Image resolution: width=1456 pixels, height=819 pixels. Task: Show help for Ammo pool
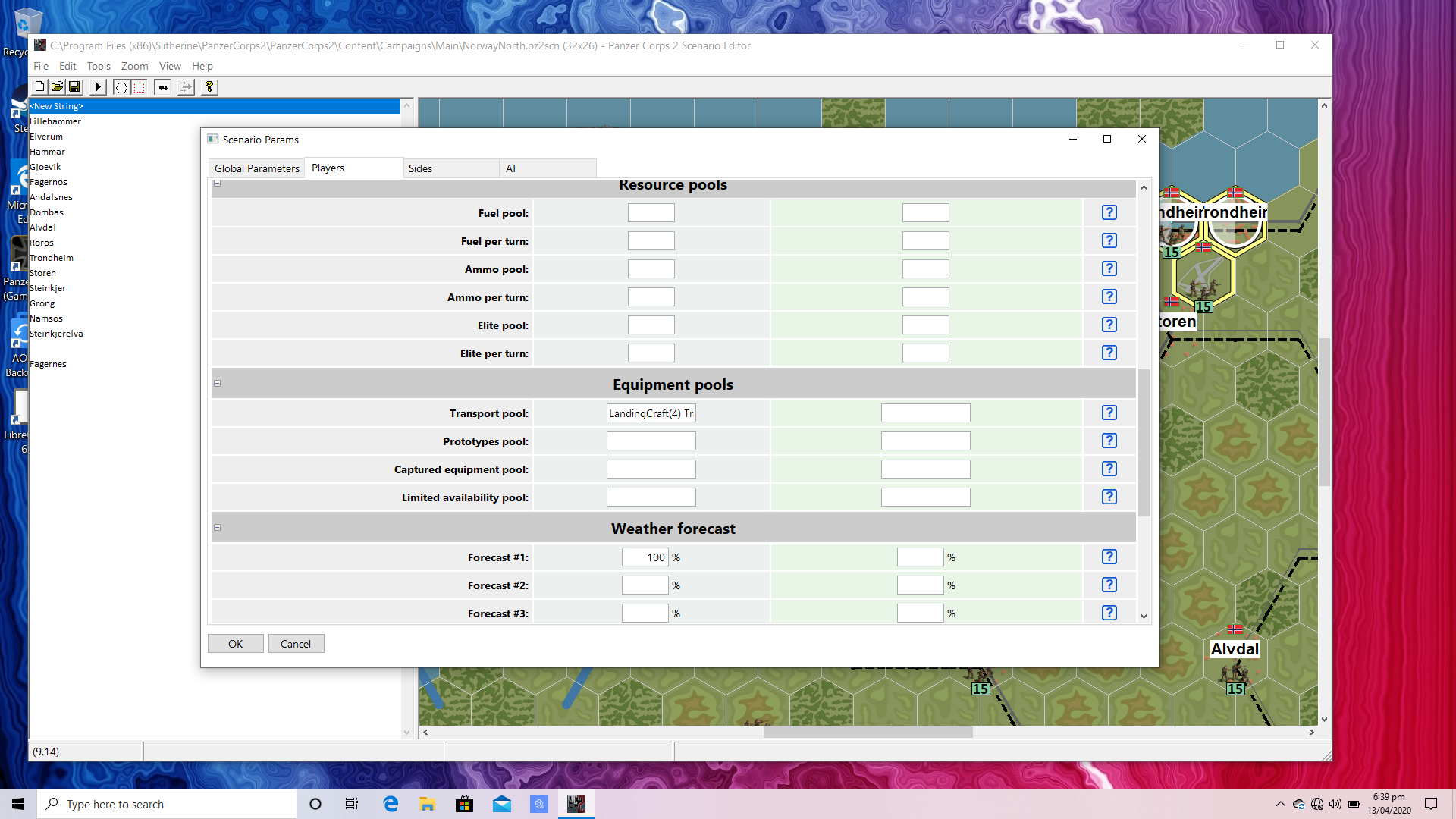[1109, 269]
